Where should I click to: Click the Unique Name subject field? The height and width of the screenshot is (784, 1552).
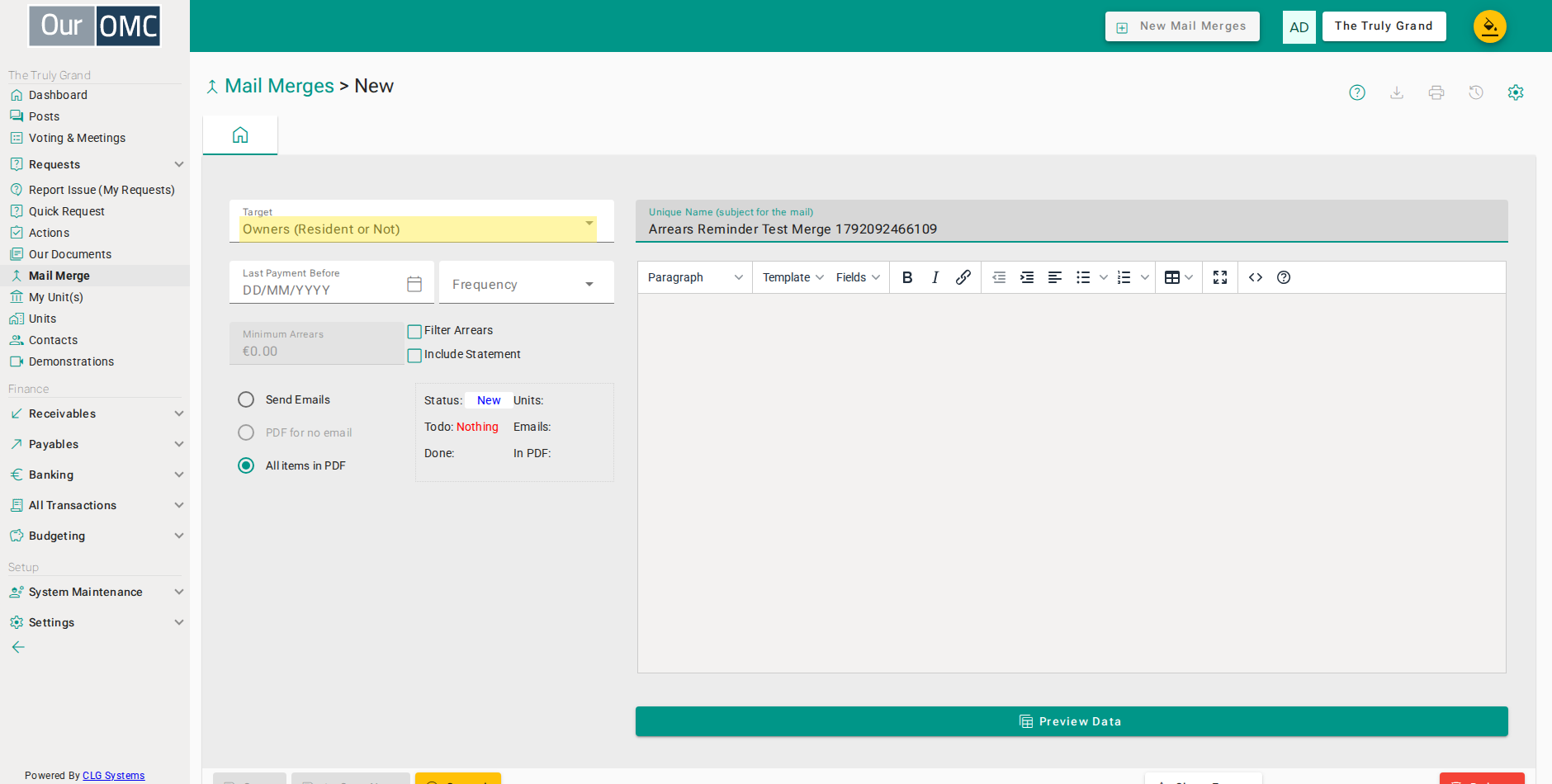coord(1072,221)
